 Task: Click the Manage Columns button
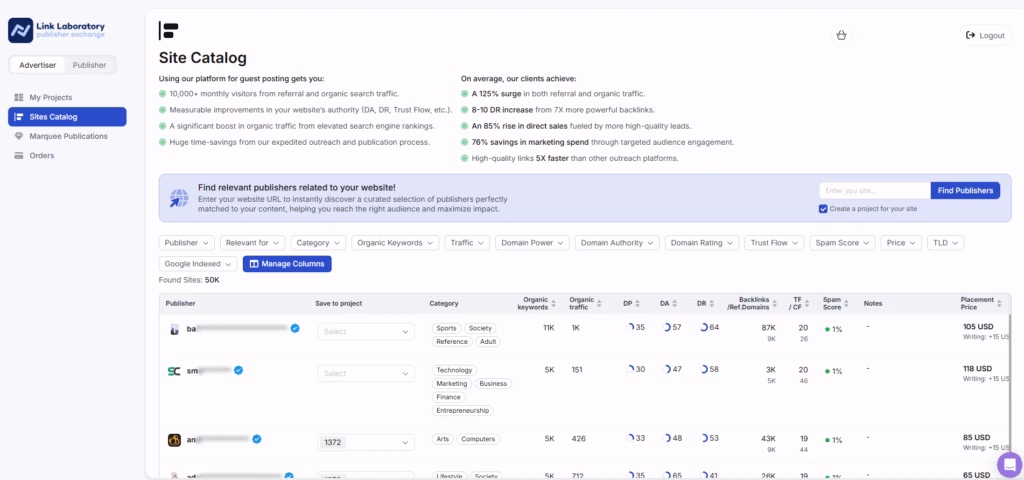coord(287,264)
